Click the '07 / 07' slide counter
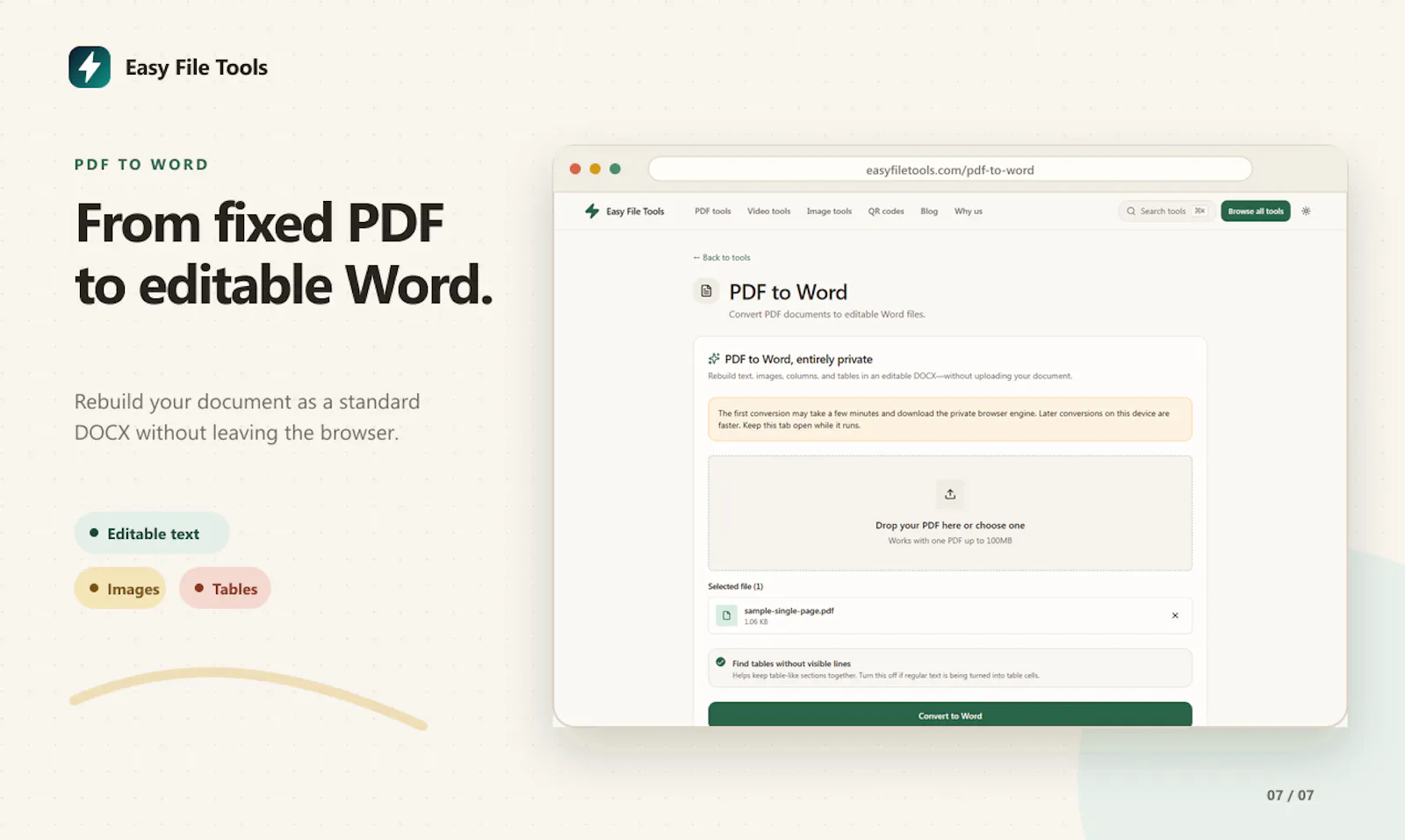 [x=1290, y=794]
